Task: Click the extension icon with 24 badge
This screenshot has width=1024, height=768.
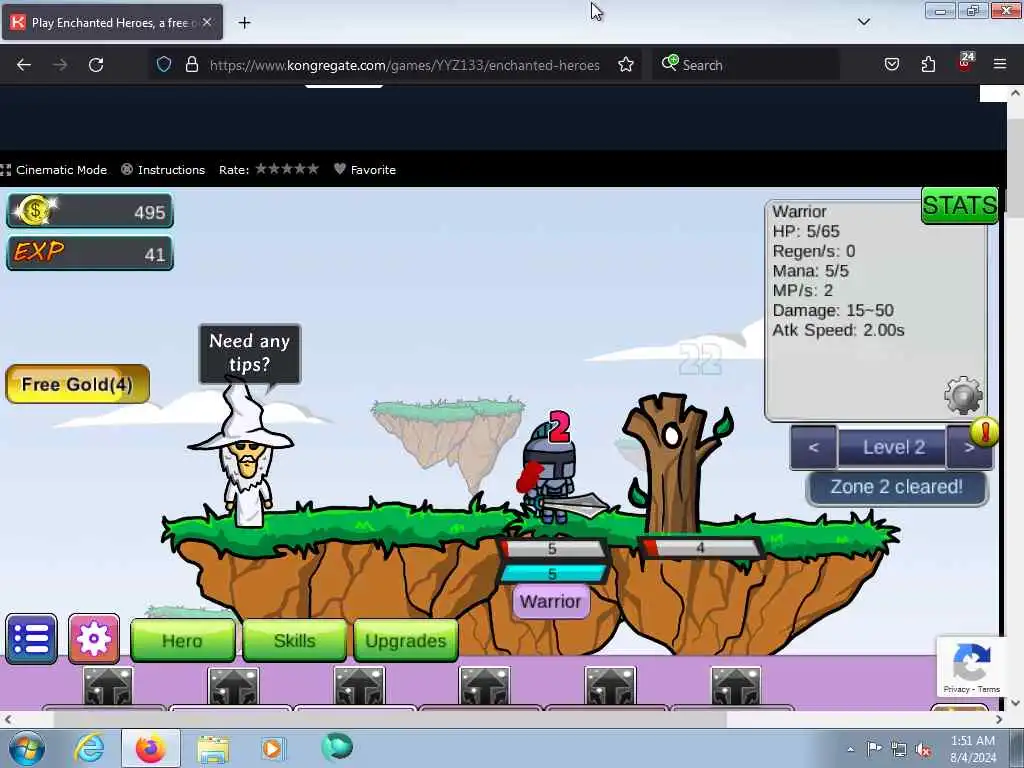Action: 965,63
